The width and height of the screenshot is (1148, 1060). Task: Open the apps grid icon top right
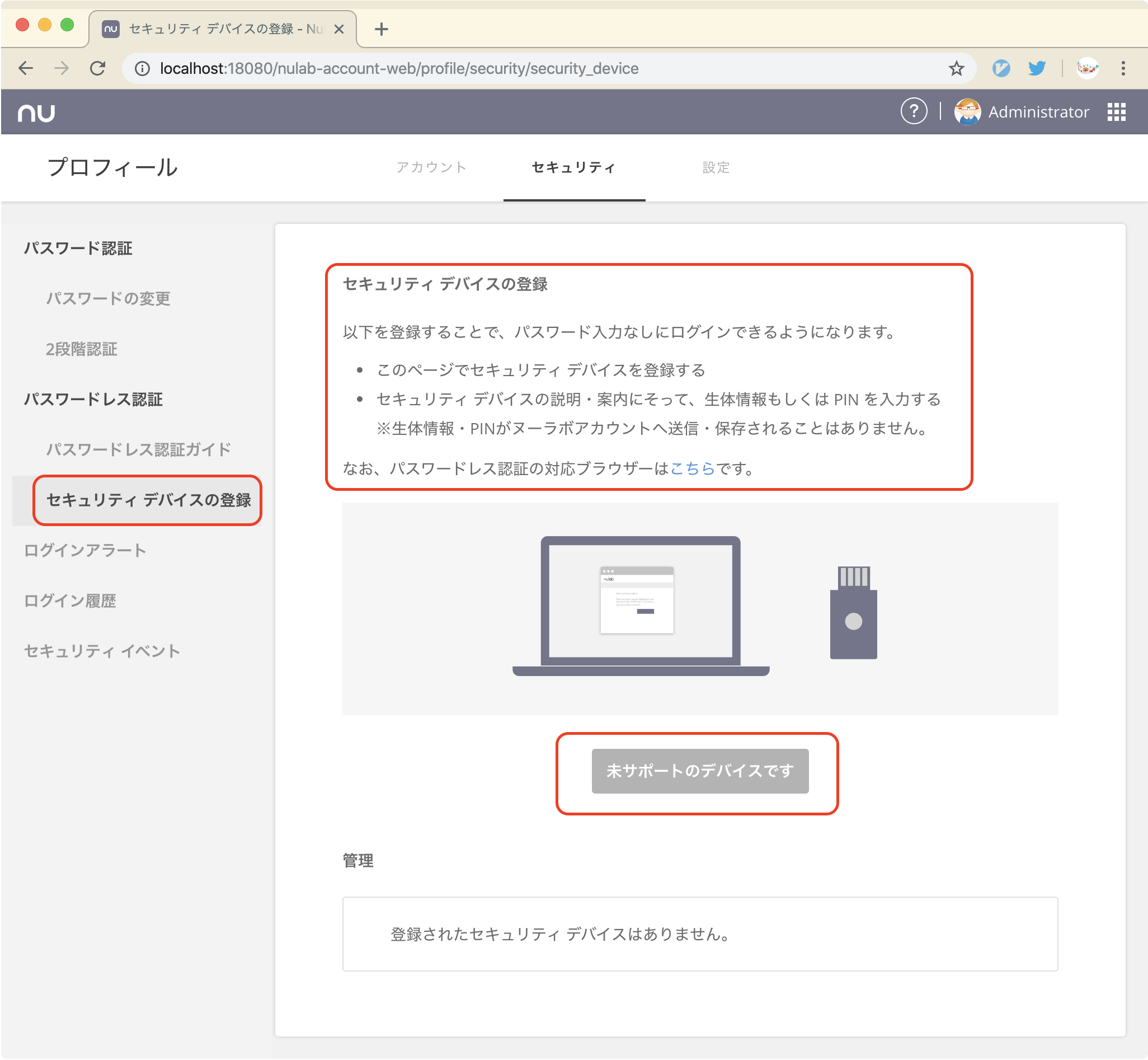point(1117,111)
